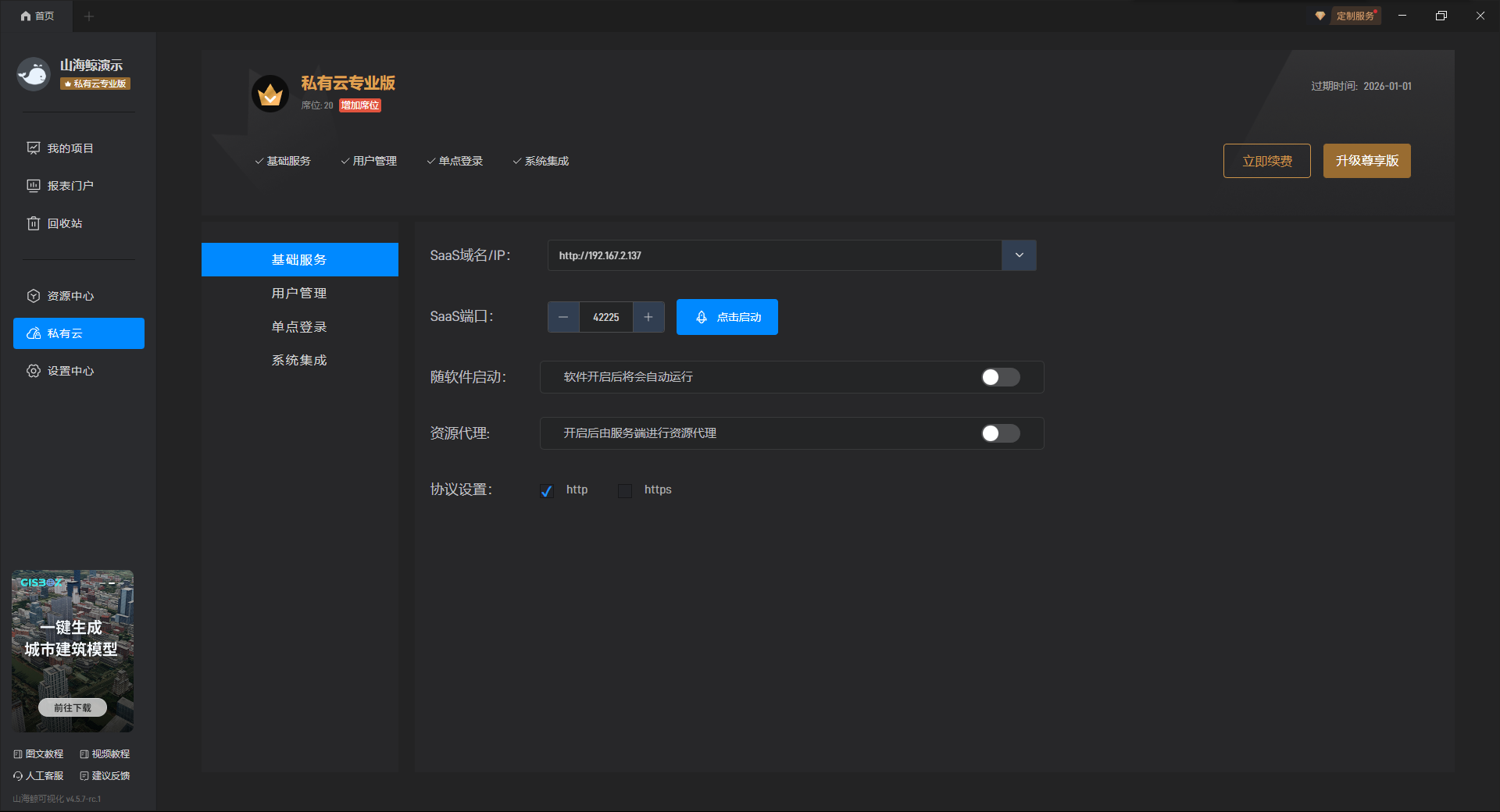Add a new tab with the plus icon

(89, 16)
